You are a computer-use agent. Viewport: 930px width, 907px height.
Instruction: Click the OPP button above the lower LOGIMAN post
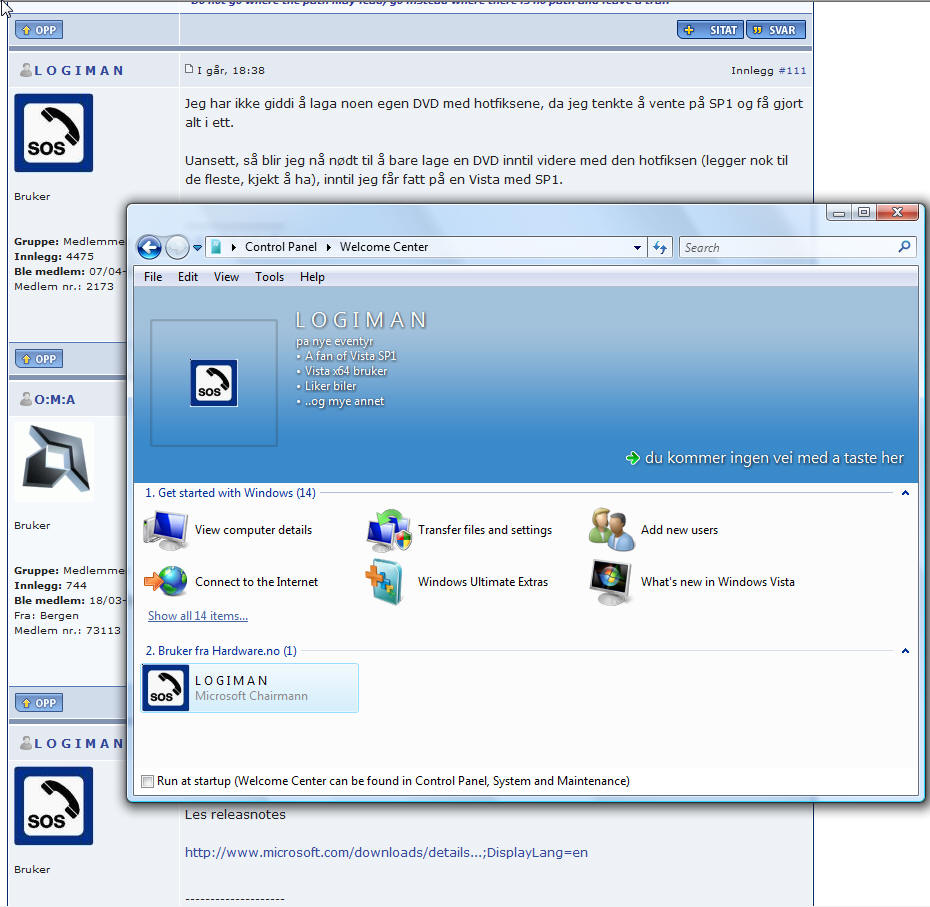[39, 703]
